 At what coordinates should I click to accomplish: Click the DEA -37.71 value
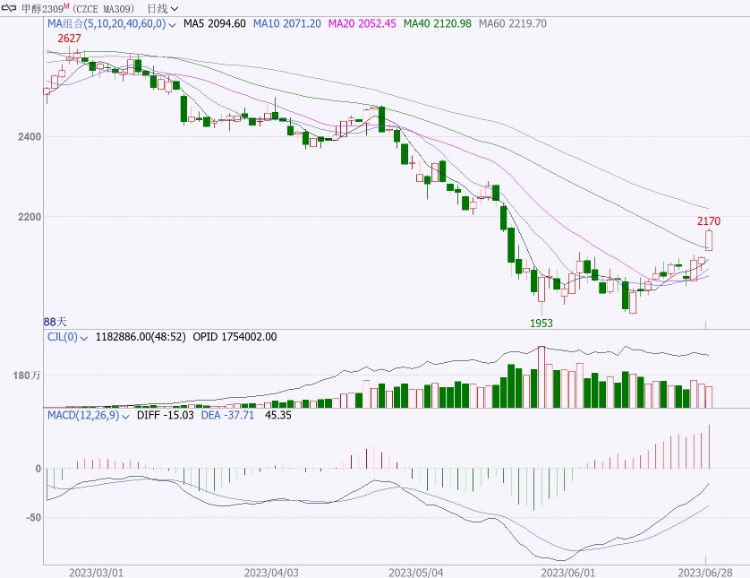[x=227, y=415]
